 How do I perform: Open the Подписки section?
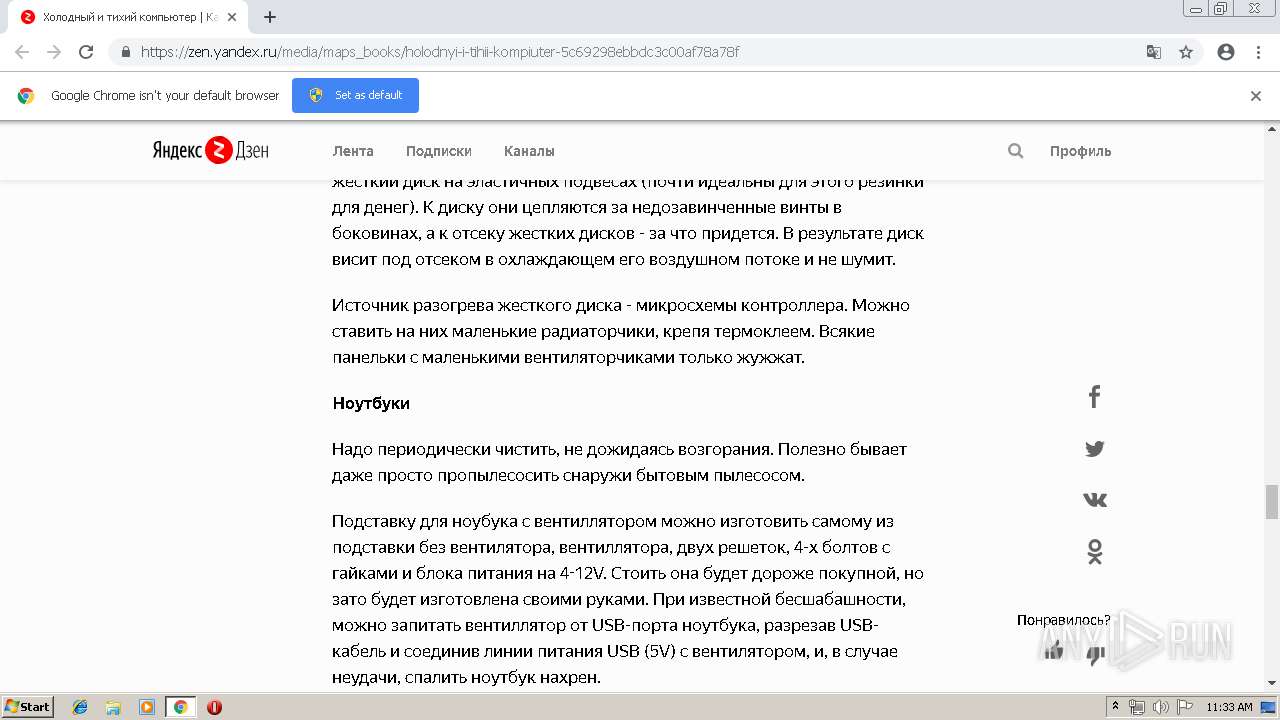pyautogui.click(x=438, y=151)
